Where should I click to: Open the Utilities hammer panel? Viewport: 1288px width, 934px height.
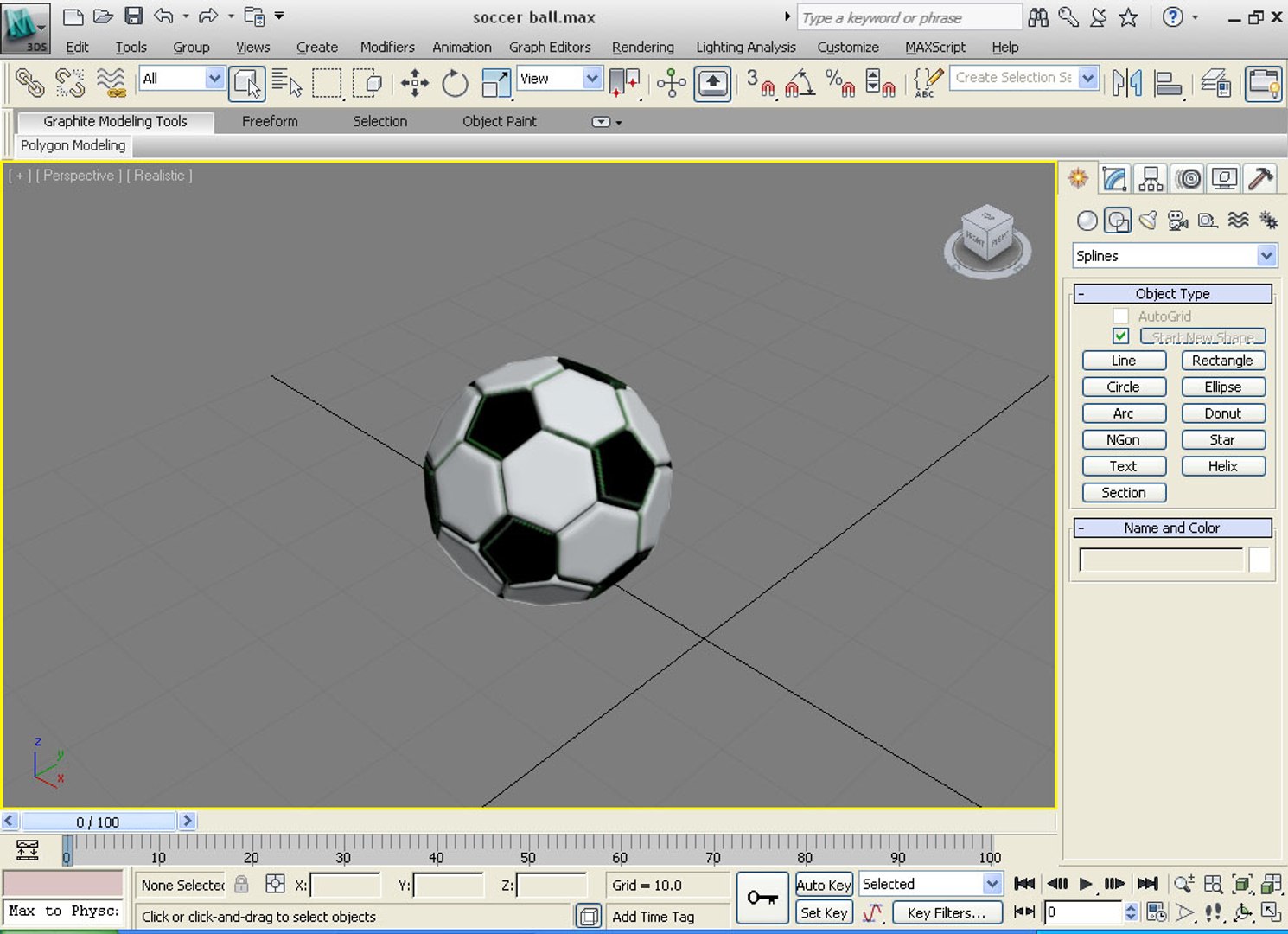click(x=1261, y=179)
